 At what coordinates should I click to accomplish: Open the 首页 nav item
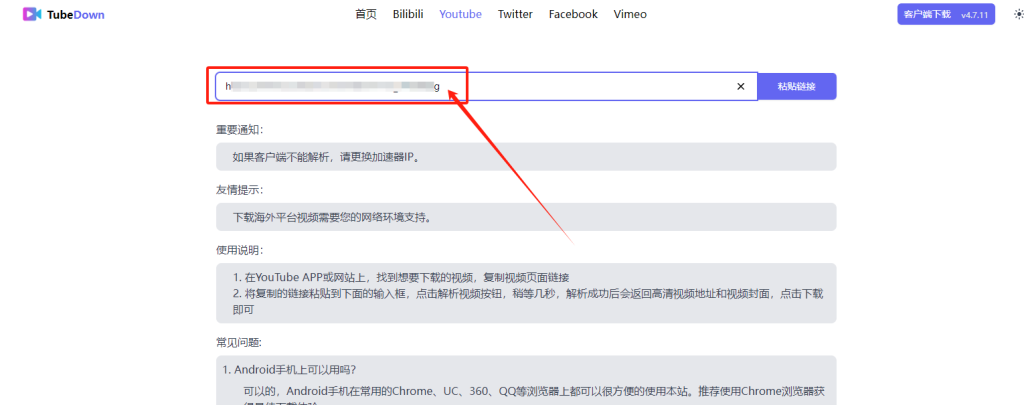pos(366,14)
